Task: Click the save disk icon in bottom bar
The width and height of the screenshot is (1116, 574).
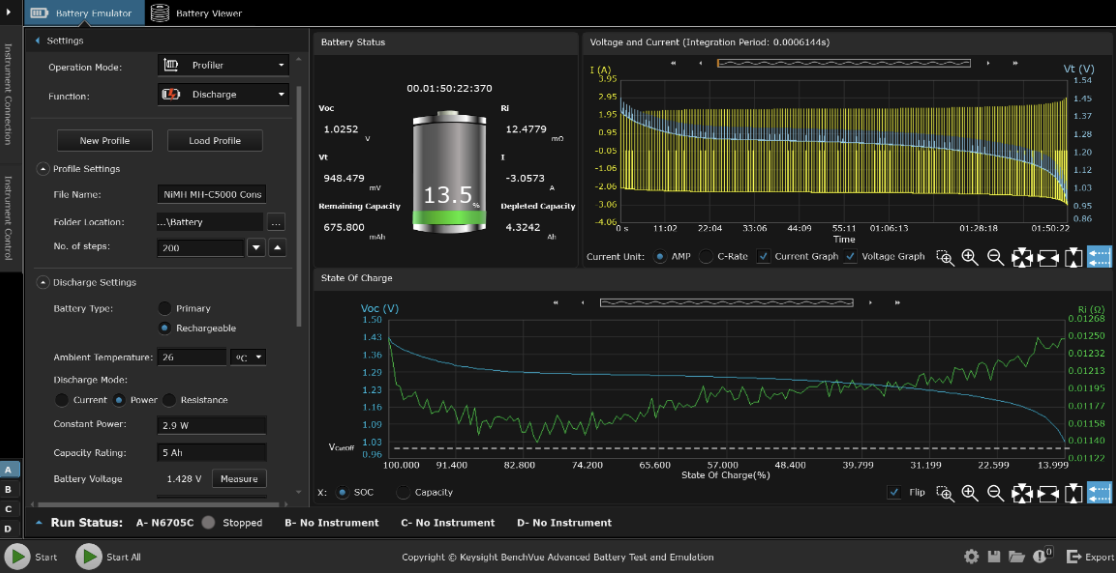Action: (x=994, y=557)
